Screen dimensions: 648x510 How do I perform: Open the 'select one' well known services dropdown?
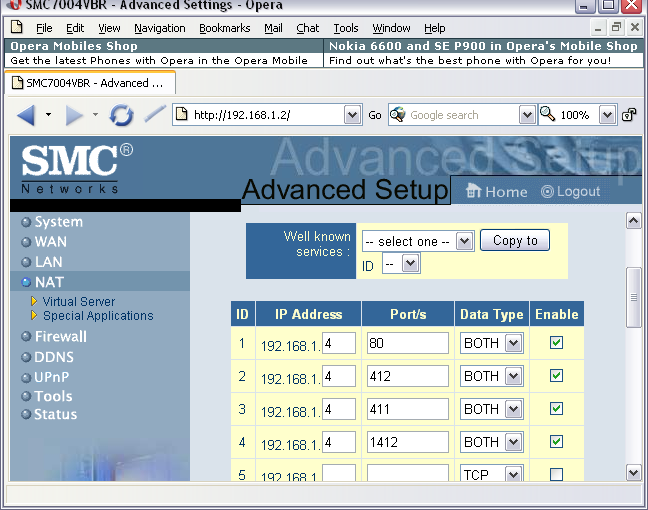click(x=417, y=241)
